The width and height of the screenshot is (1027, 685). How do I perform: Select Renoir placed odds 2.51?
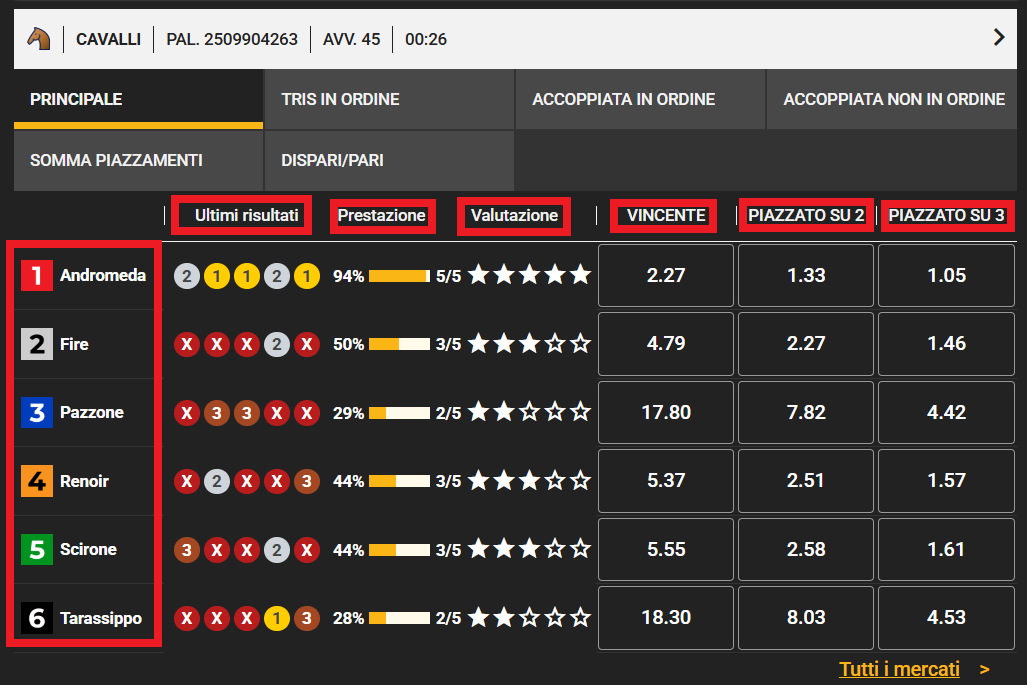(x=806, y=481)
